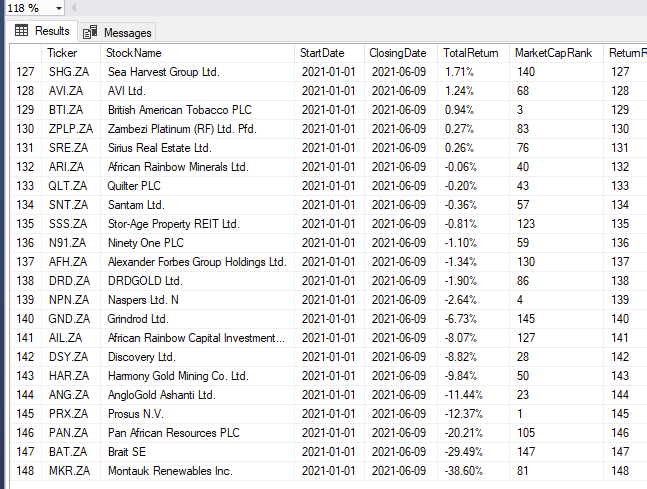Select row header 139
Image resolution: width=647 pixels, height=489 pixels.
point(26,300)
